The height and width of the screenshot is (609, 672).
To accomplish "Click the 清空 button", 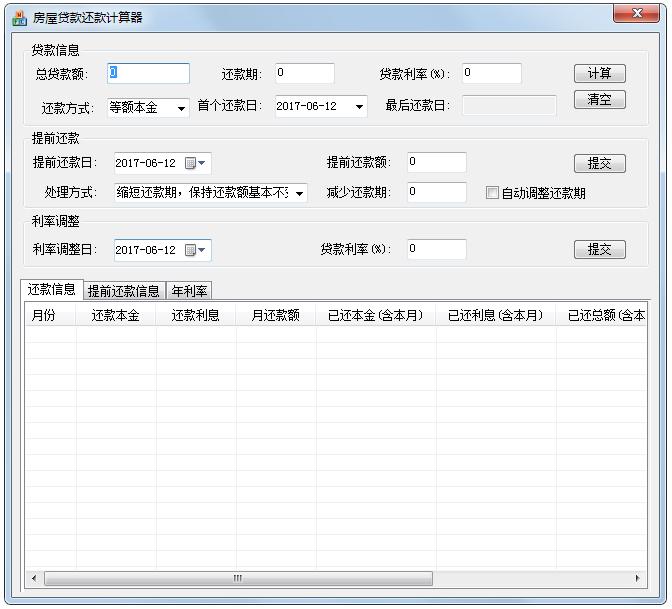I will coord(599,100).
